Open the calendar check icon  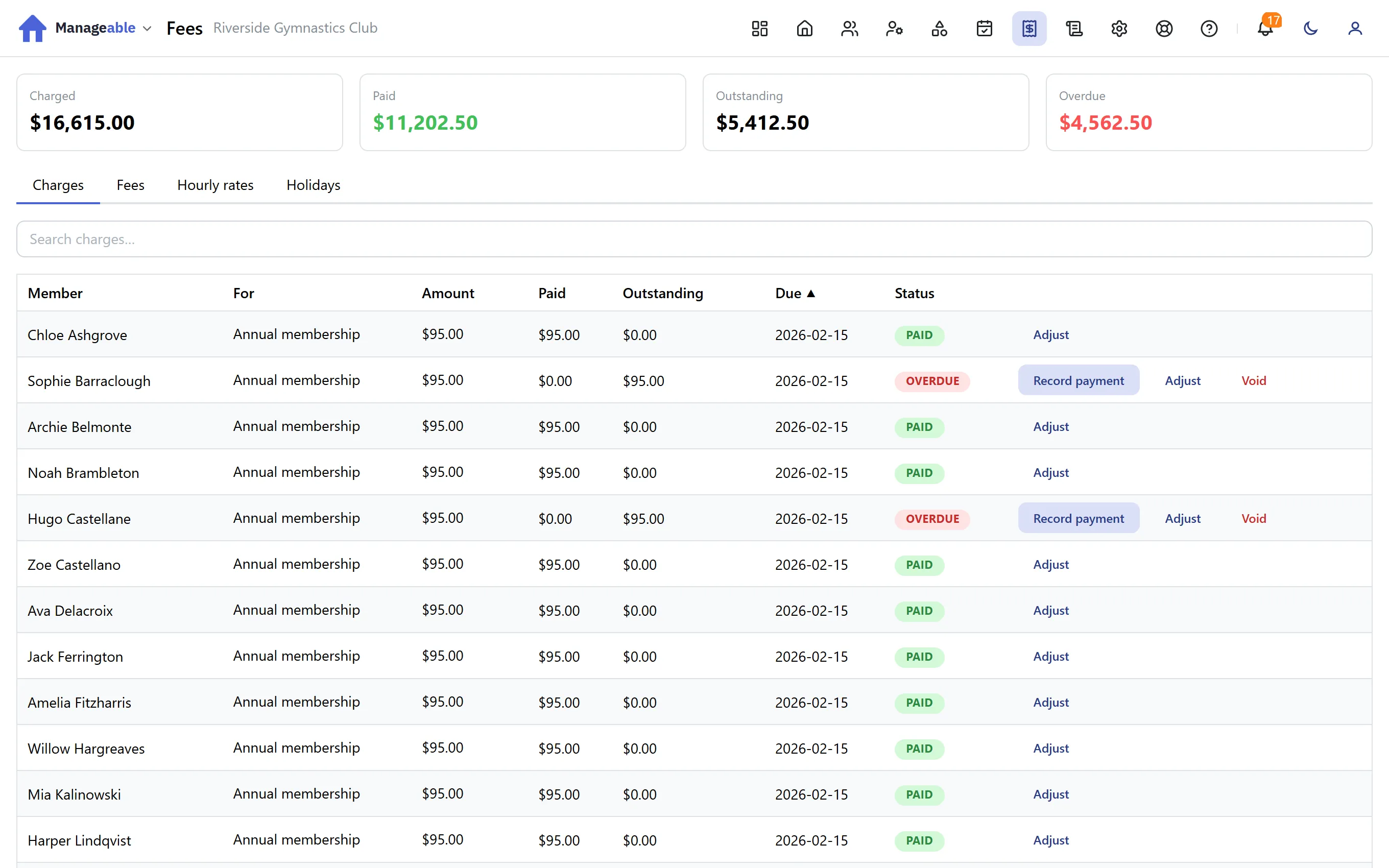[x=985, y=28]
